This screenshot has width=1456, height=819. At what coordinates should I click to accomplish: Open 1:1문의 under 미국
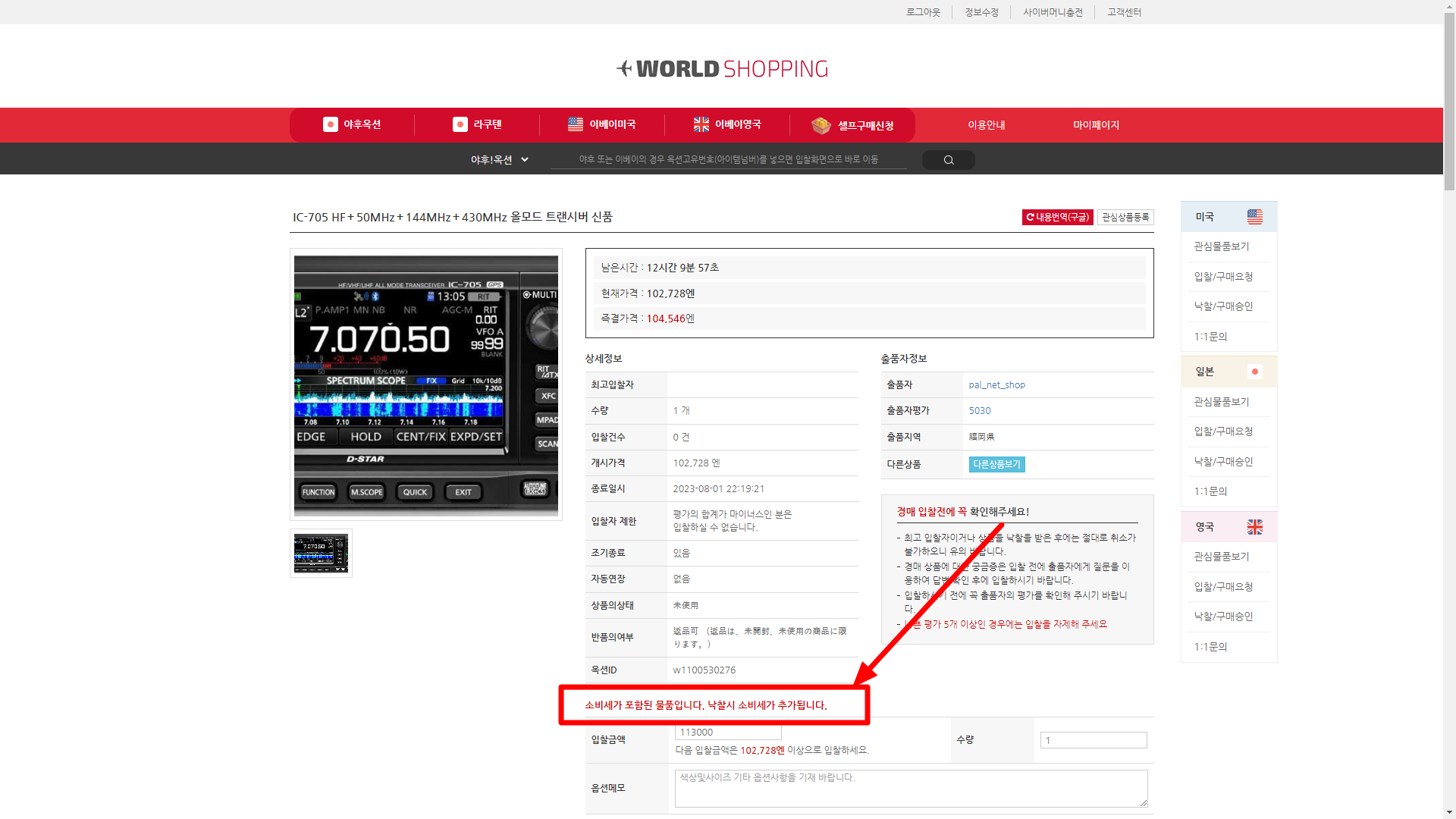coord(1210,337)
